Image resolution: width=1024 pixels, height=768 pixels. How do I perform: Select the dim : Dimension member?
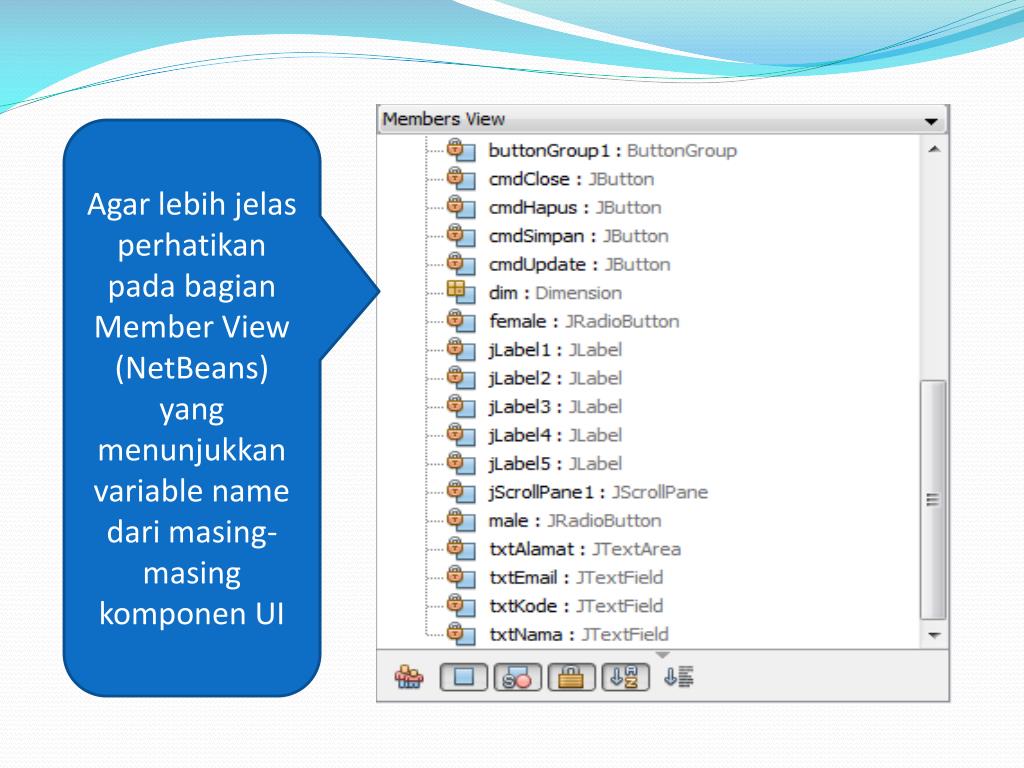coord(555,293)
